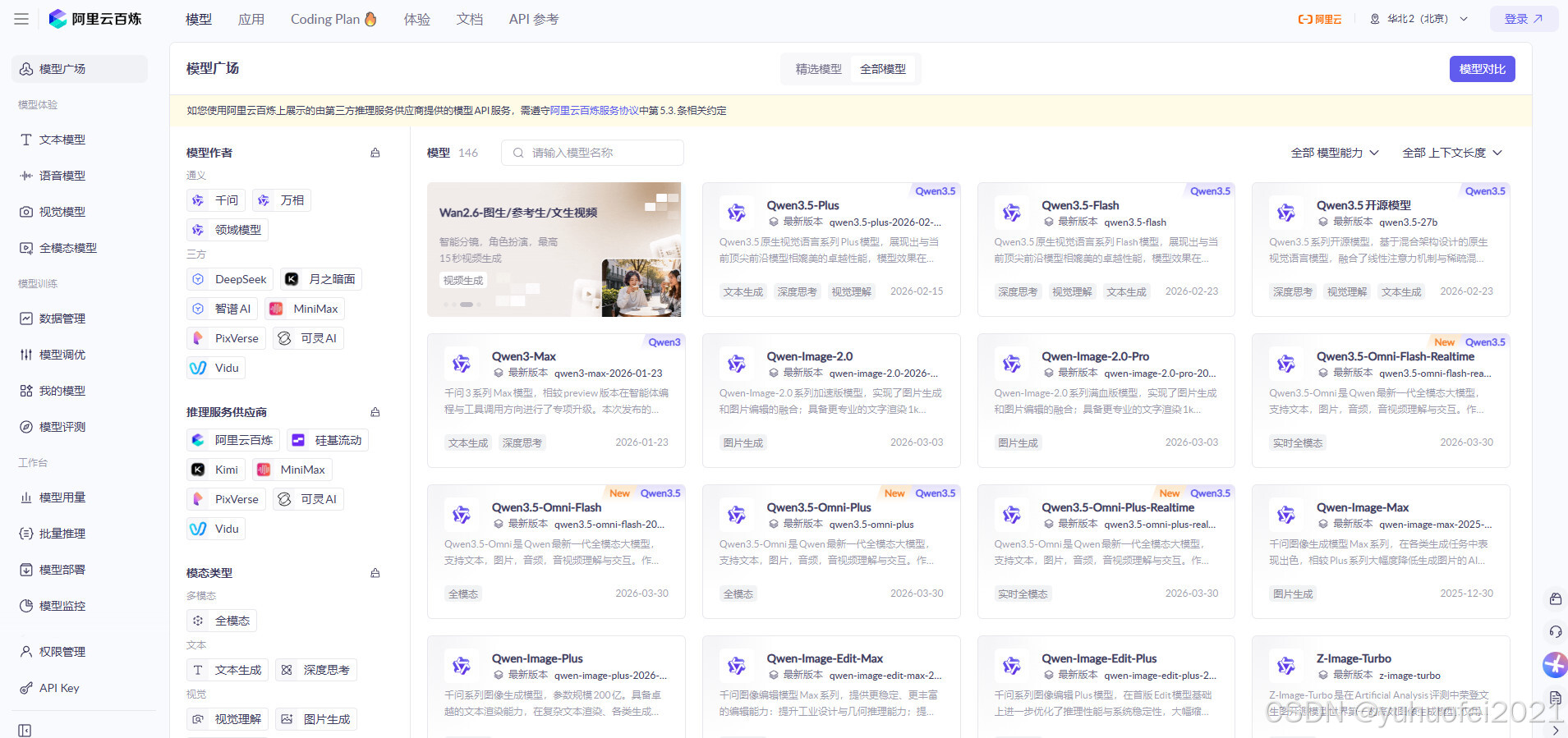
Task: Toggle the 硅基流动 provider filter
Action: click(328, 440)
